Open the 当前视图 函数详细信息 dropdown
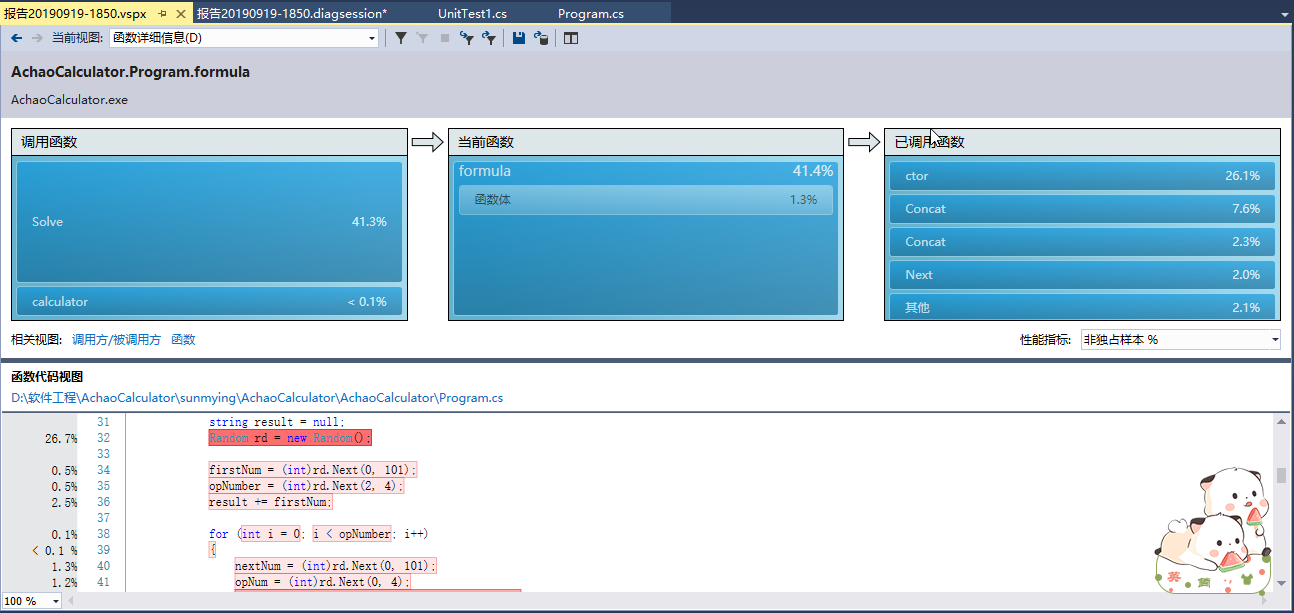This screenshot has height=613, width=1294. [x=244, y=38]
